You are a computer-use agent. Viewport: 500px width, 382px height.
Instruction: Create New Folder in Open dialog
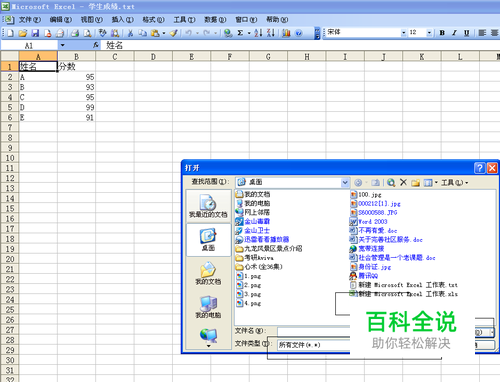point(415,182)
